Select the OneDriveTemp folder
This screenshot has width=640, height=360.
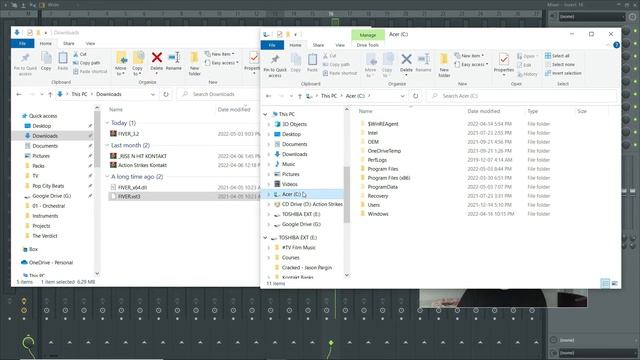[384, 151]
